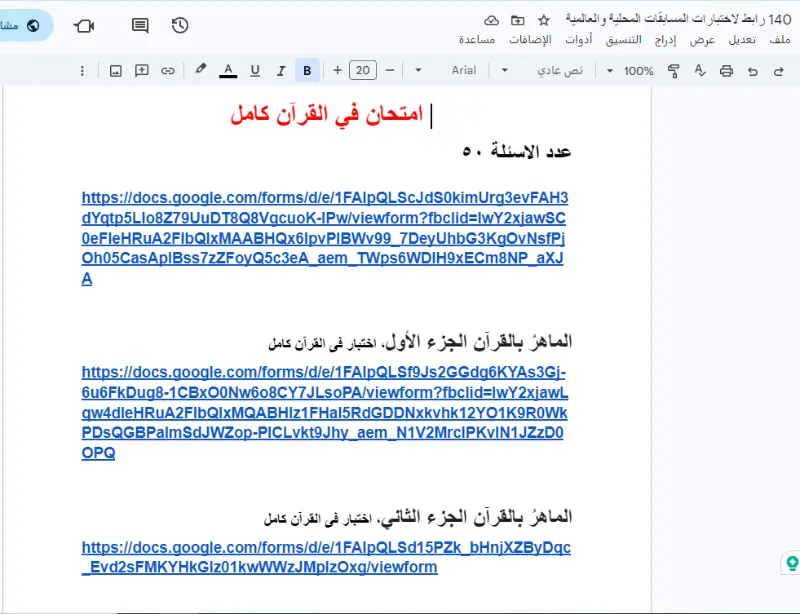Open تعديل (Edit) menu
The height and width of the screenshot is (614, 800).
click(742, 40)
